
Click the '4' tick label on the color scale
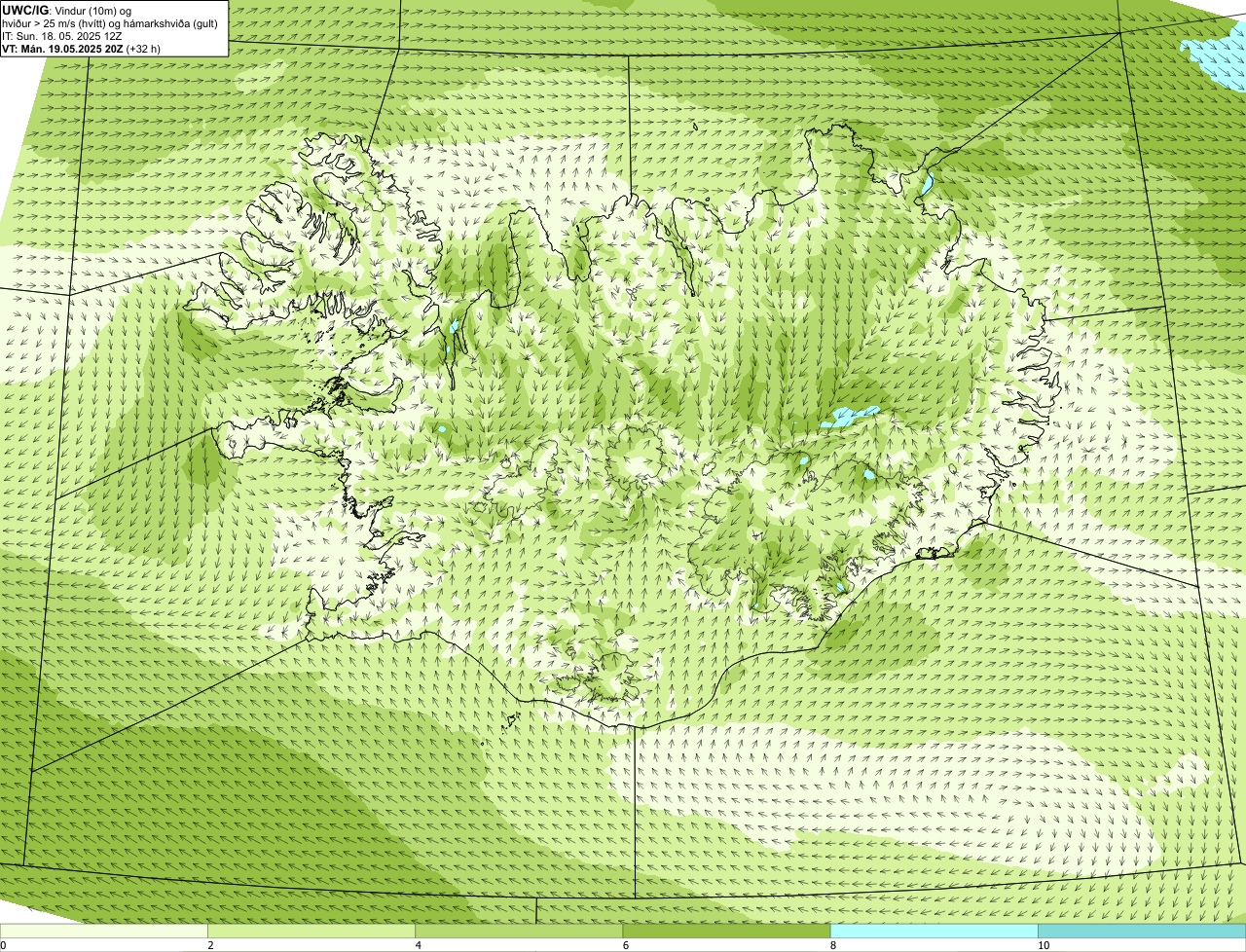tap(419, 945)
